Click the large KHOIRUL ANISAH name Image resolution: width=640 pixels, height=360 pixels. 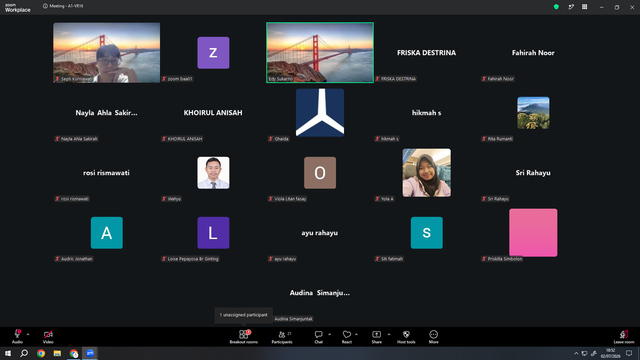point(213,113)
